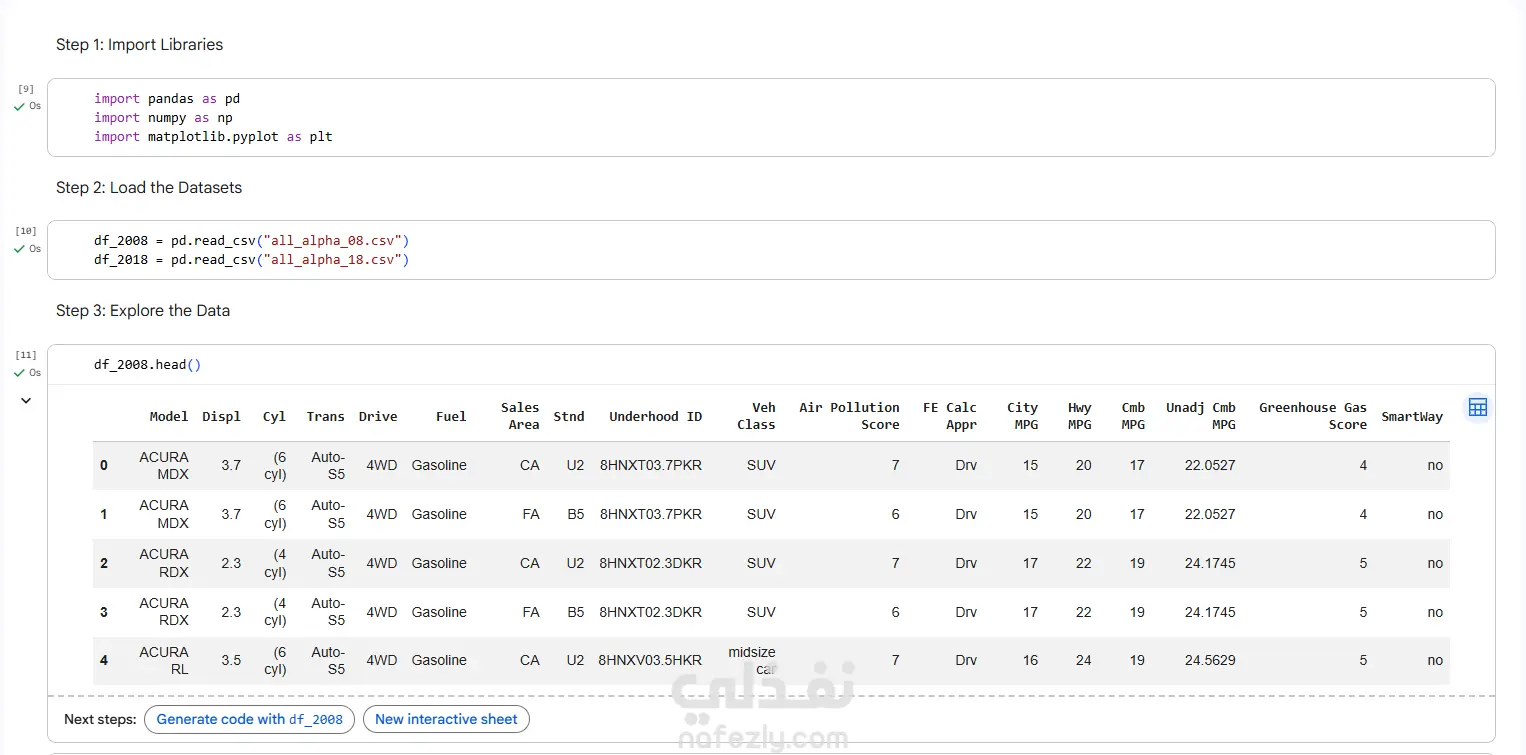Click the Greenhouse Gas Score in row 1
The width and height of the screenshot is (1526, 755).
(1363, 515)
